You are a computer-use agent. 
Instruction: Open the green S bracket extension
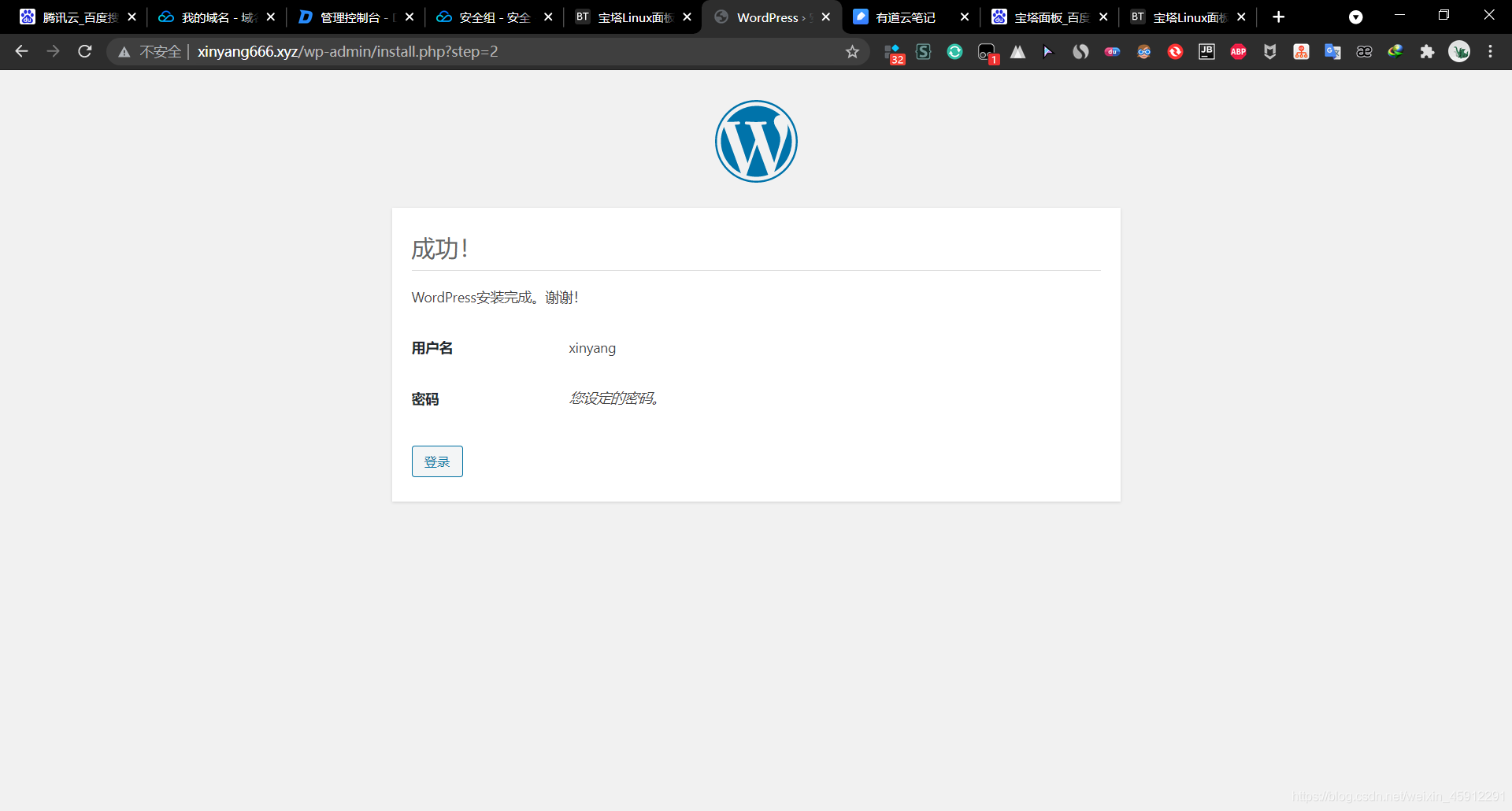point(924,51)
